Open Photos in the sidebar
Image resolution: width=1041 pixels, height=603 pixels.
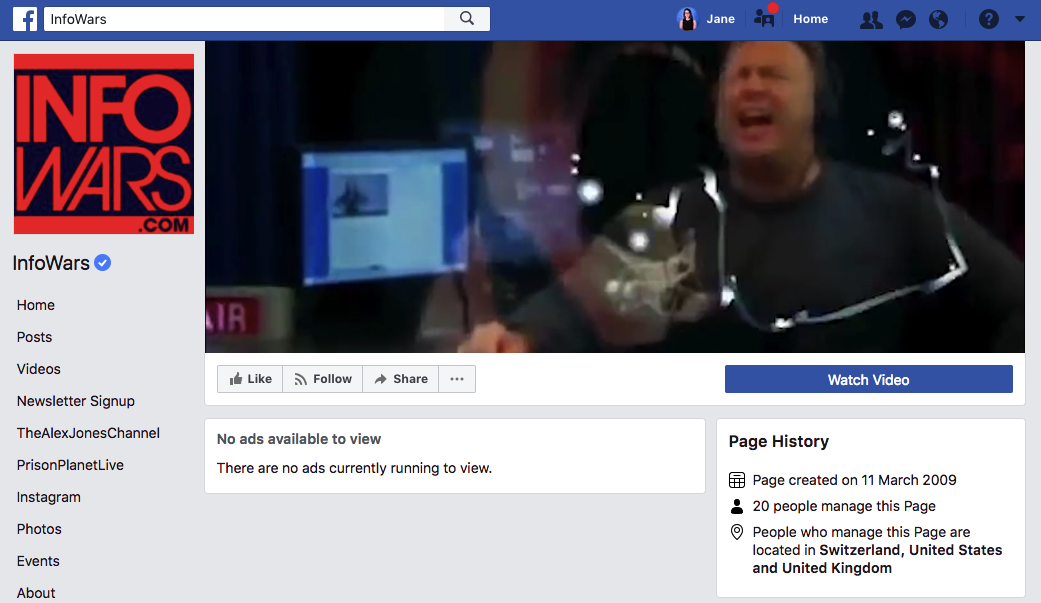coord(39,529)
